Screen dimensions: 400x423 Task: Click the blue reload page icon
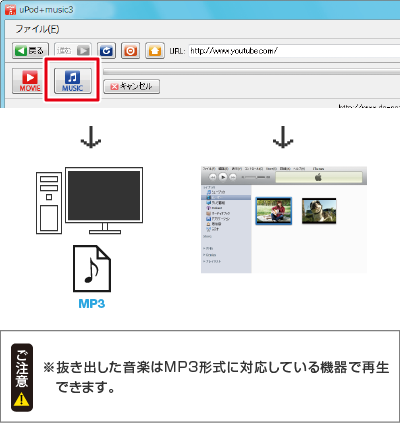106,51
